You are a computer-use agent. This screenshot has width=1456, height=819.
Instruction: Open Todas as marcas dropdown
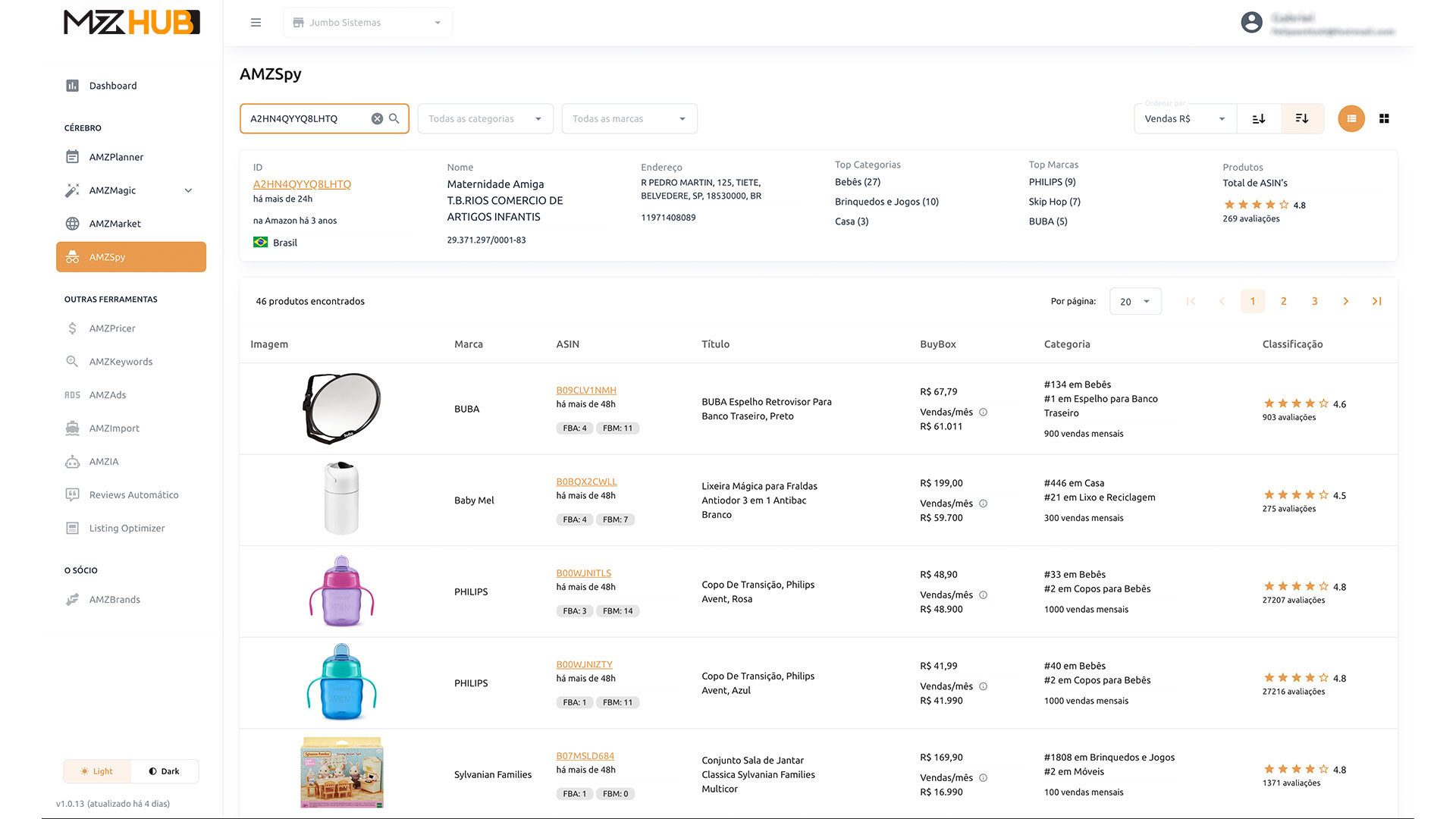(629, 118)
